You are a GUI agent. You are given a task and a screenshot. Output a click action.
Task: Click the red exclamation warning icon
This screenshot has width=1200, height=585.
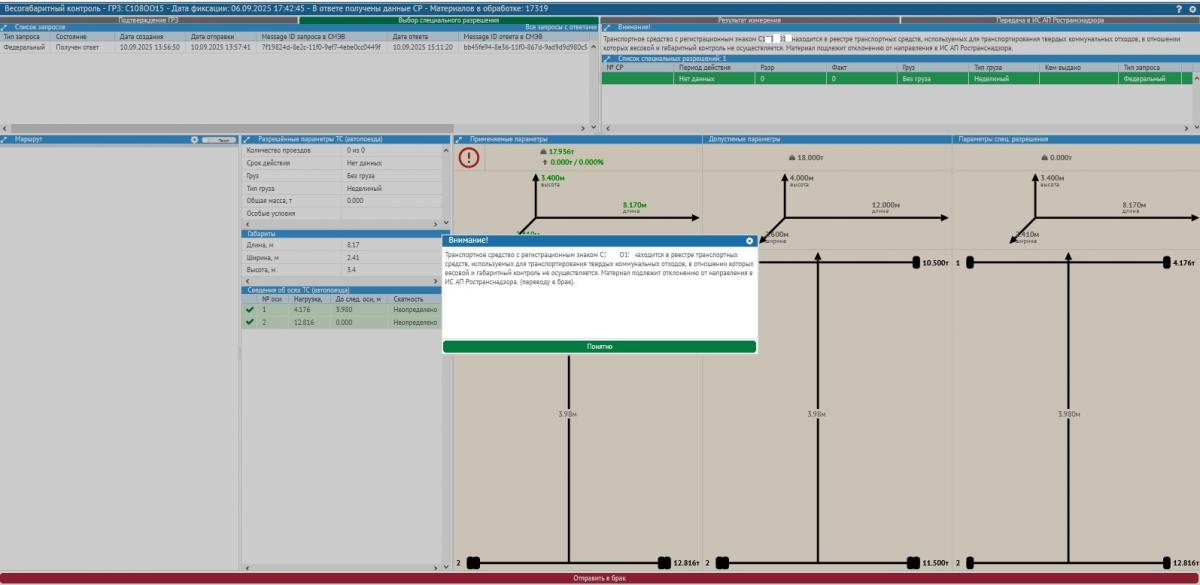coord(469,157)
